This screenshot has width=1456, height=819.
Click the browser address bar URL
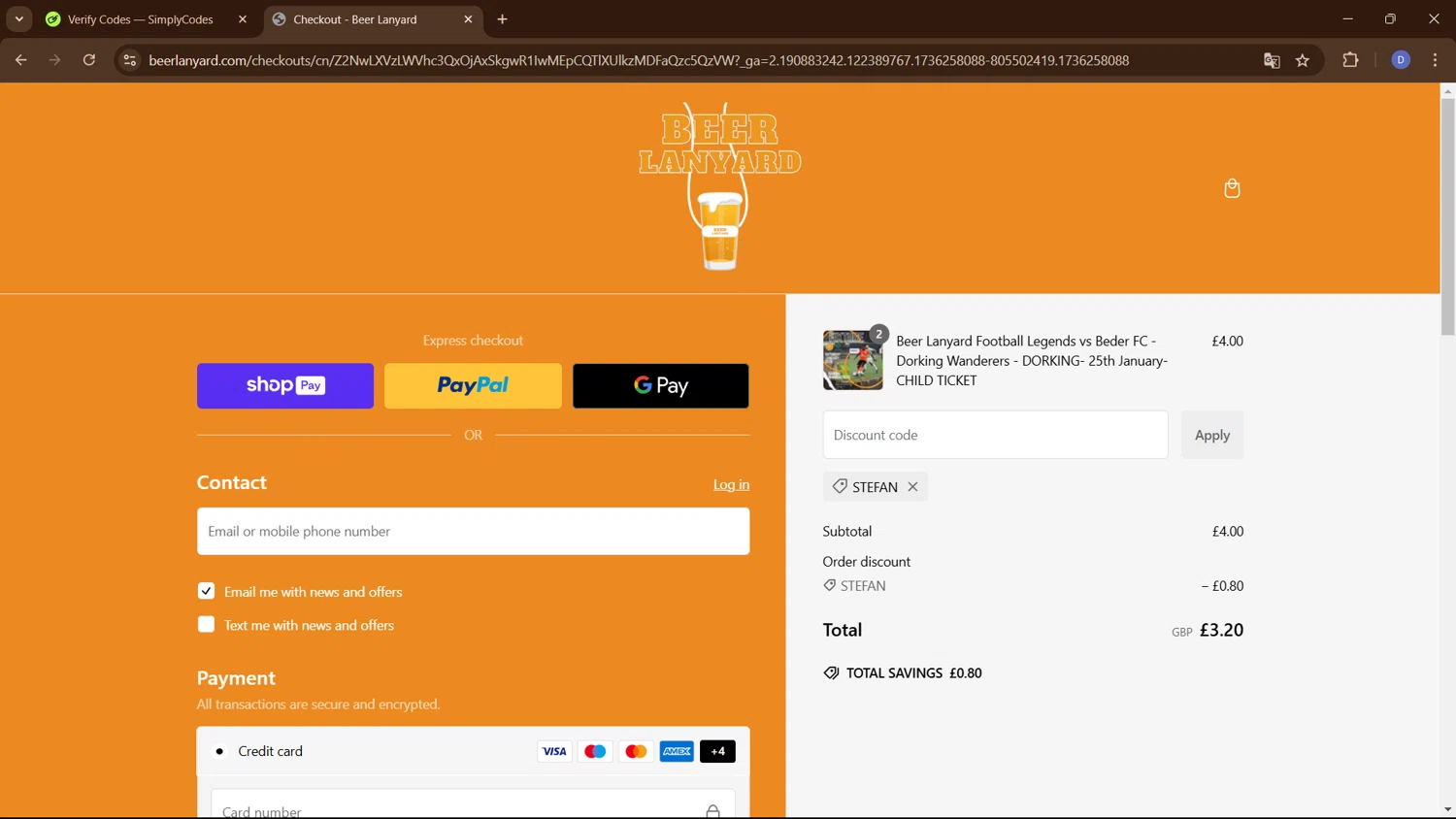(x=639, y=60)
